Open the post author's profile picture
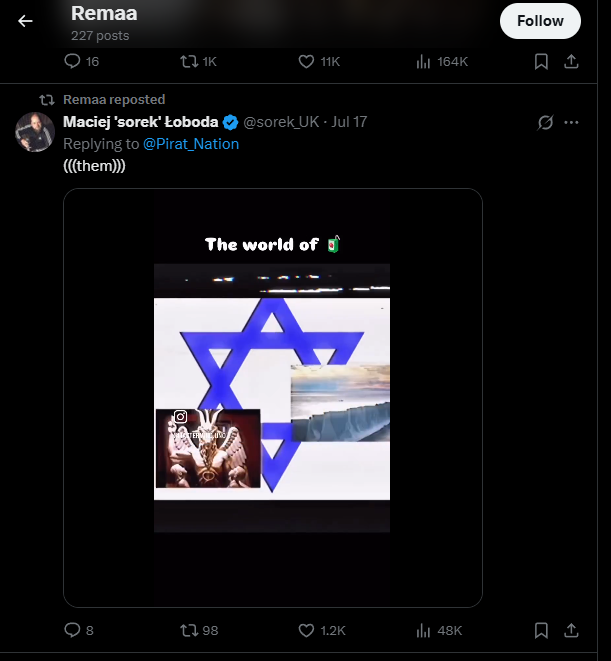The image size is (611, 661). click(x=35, y=132)
